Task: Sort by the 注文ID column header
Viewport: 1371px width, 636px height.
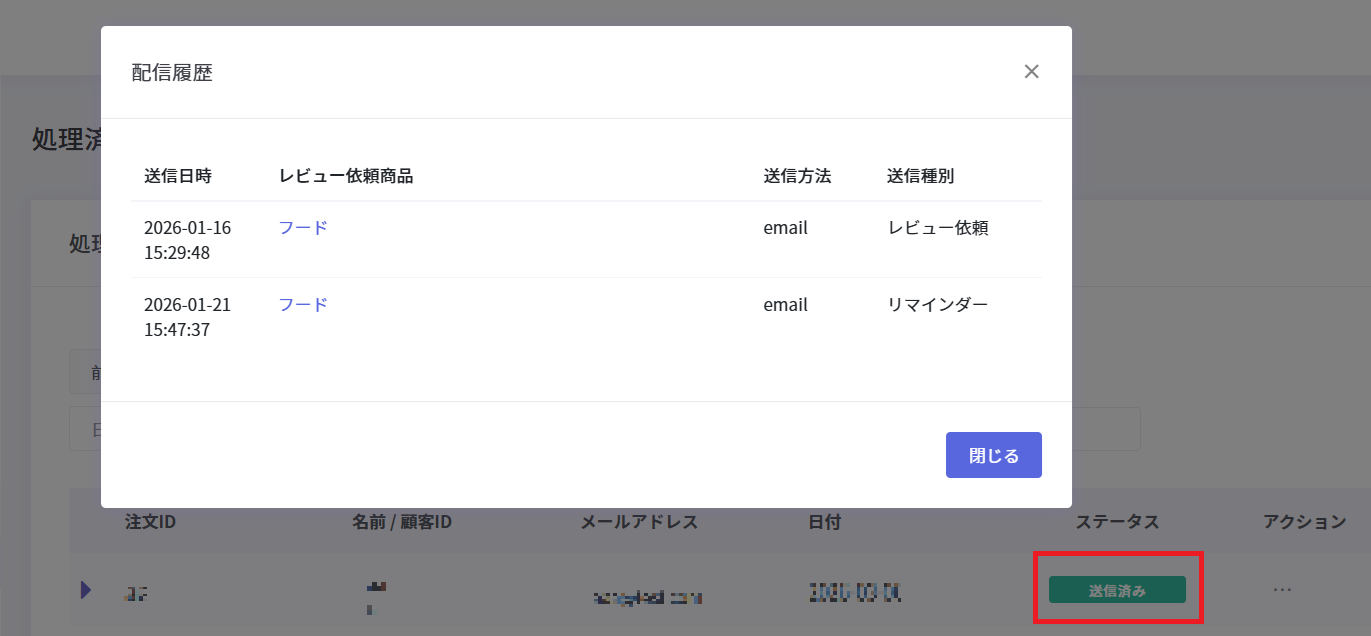Action: pyautogui.click(x=151, y=522)
